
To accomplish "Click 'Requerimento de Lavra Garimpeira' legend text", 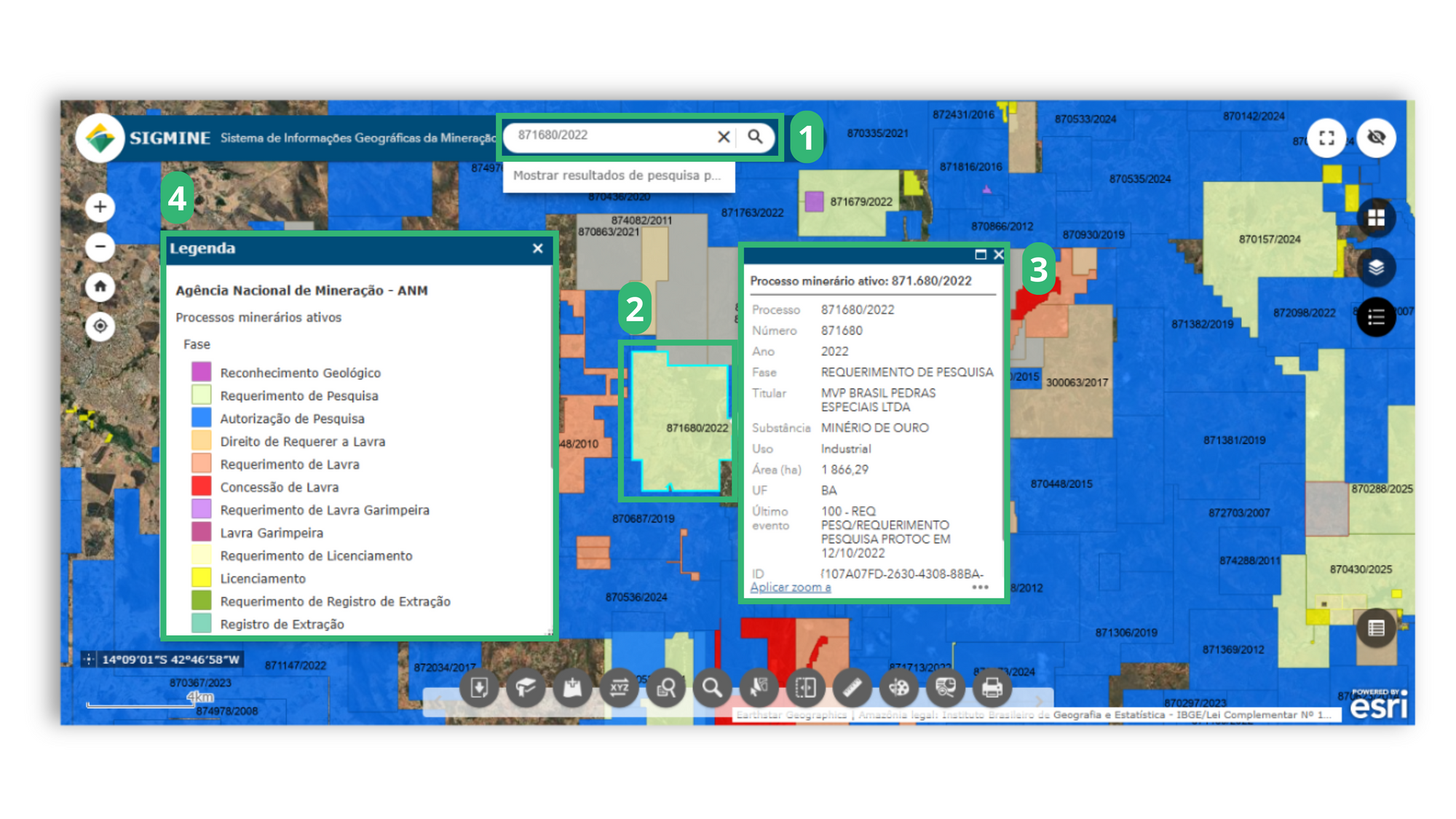I will click(325, 510).
